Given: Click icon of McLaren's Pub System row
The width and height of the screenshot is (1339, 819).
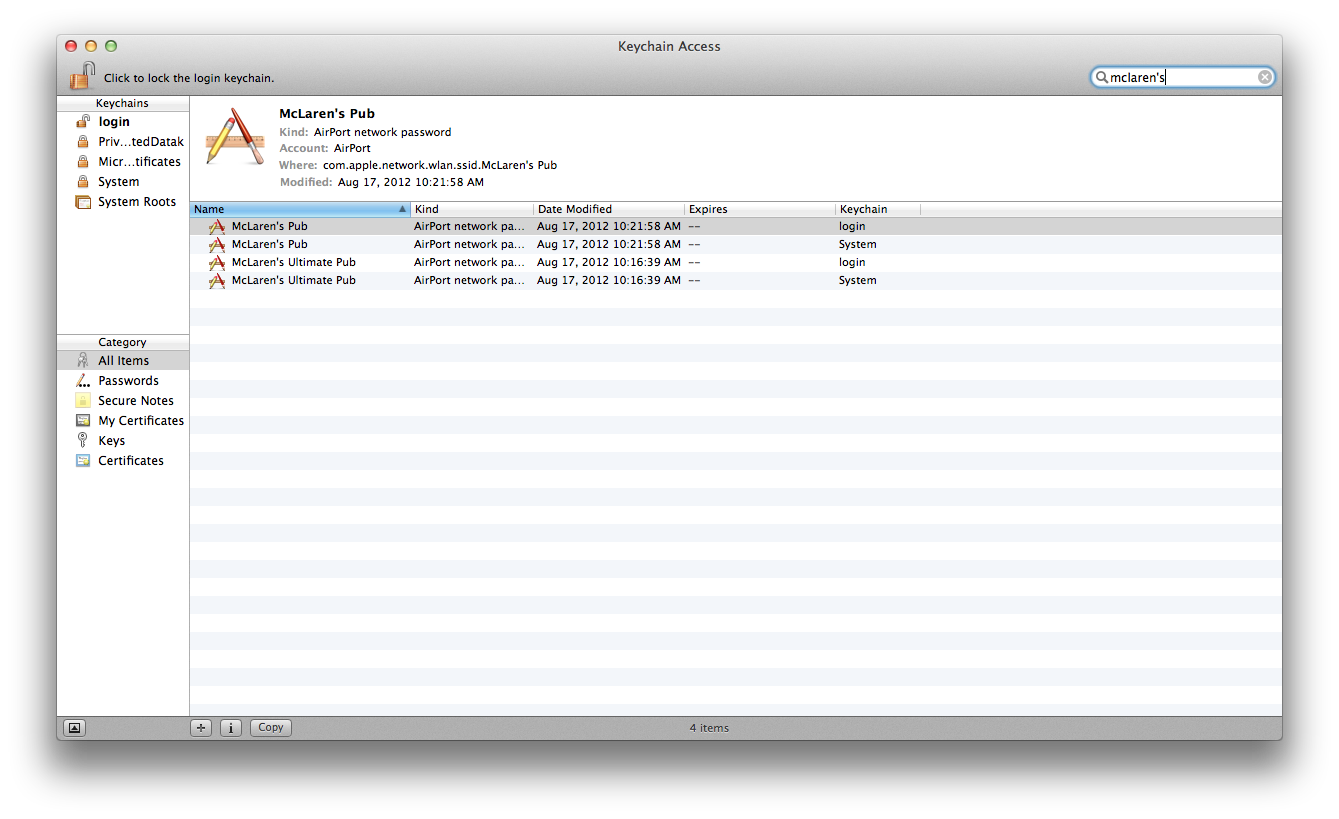Looking at the screenshot, I should click(x=217, y=245).
